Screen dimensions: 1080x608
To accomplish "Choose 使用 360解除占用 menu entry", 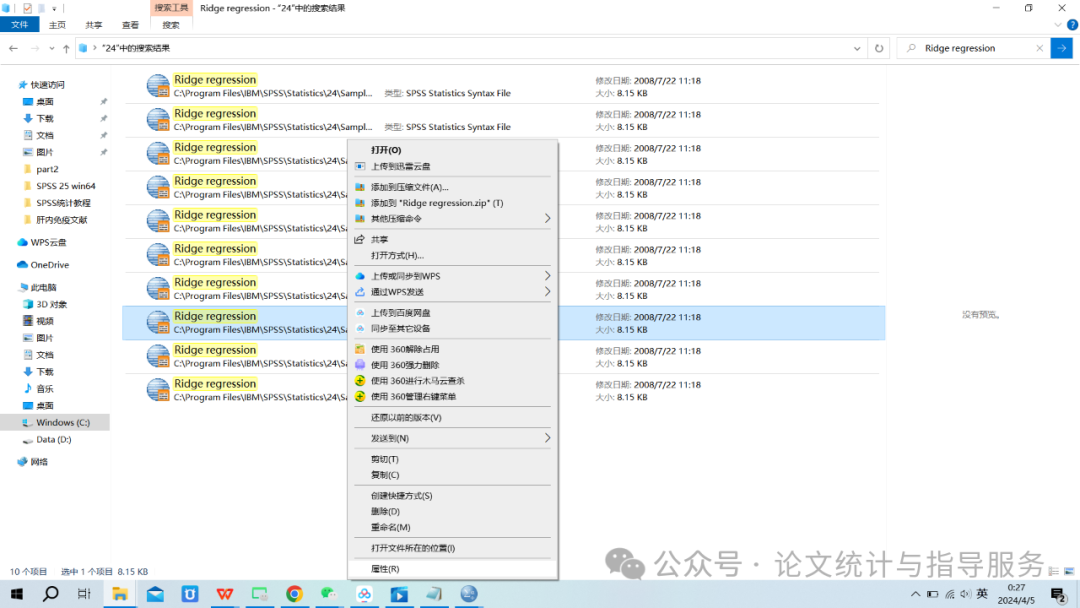I will 453,348.
